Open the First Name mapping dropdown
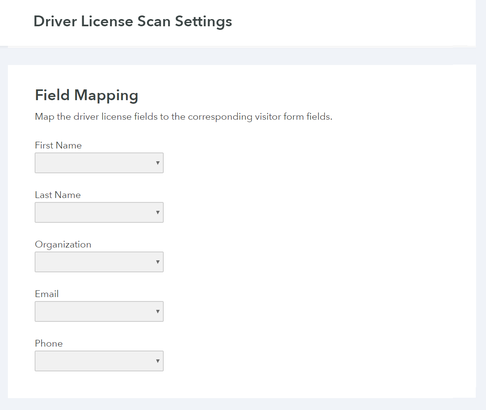The image size is (486, 410). (x=99, y=163)
